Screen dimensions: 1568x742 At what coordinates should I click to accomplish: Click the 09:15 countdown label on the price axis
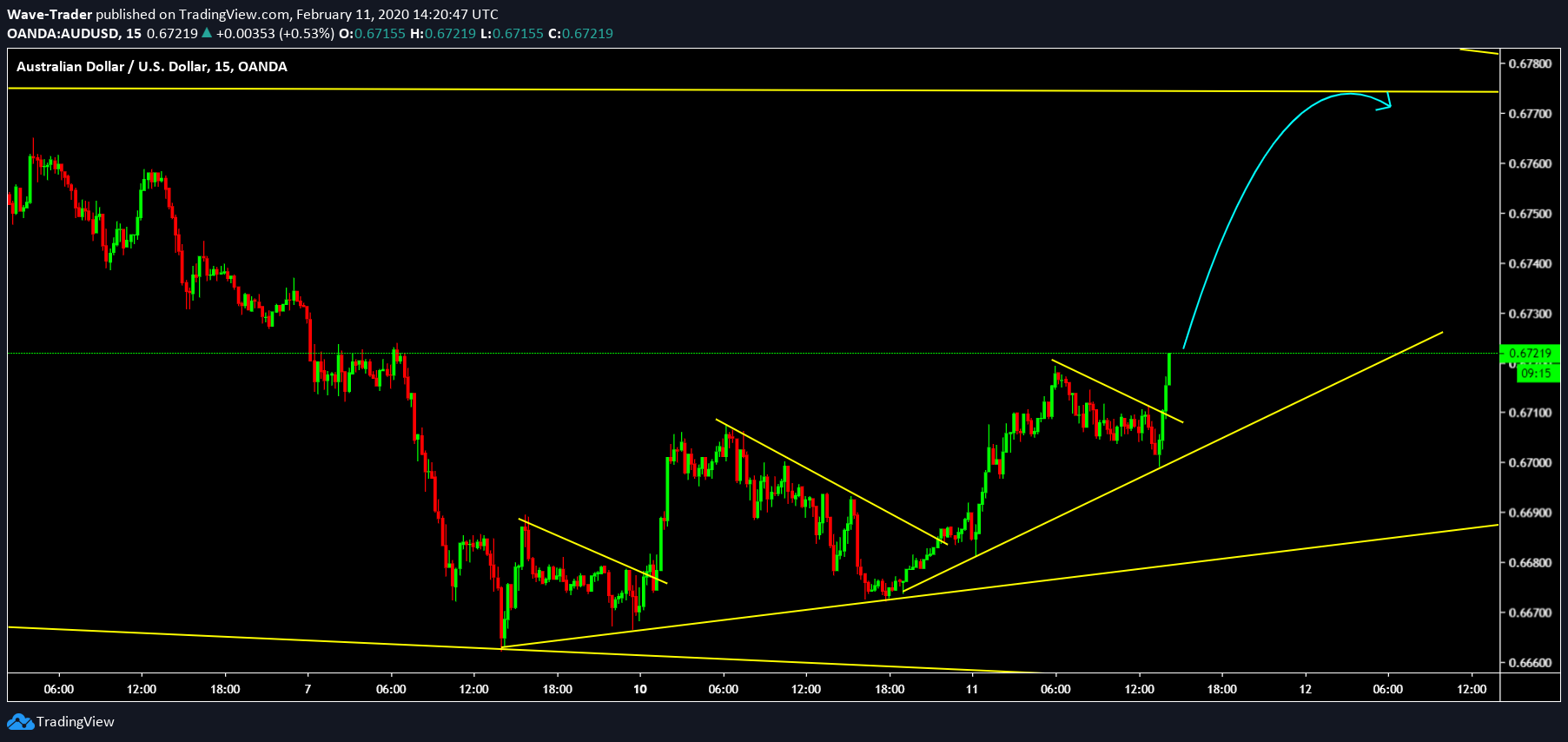1536,373
